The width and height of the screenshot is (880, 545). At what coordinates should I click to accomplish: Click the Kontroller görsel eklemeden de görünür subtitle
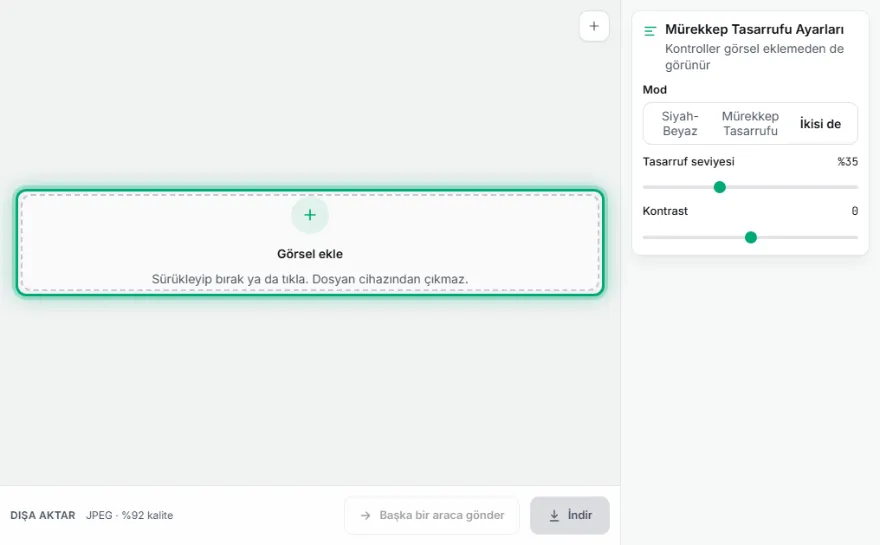pos(754,57)
